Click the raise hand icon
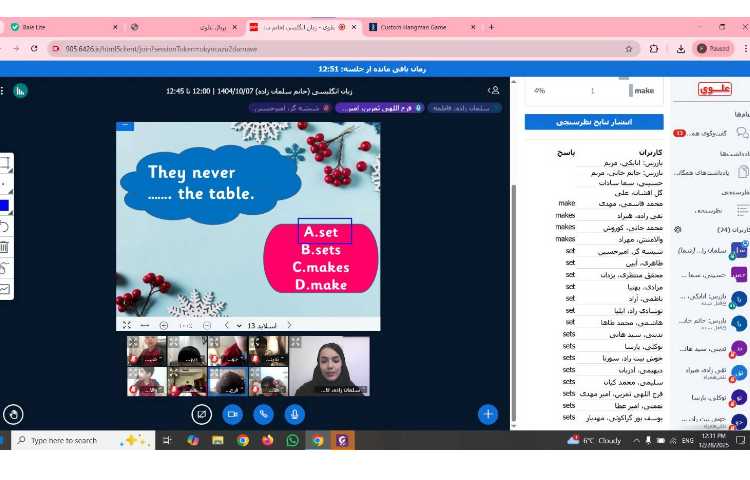Screen dimensions: 750x480 point(13,413)
